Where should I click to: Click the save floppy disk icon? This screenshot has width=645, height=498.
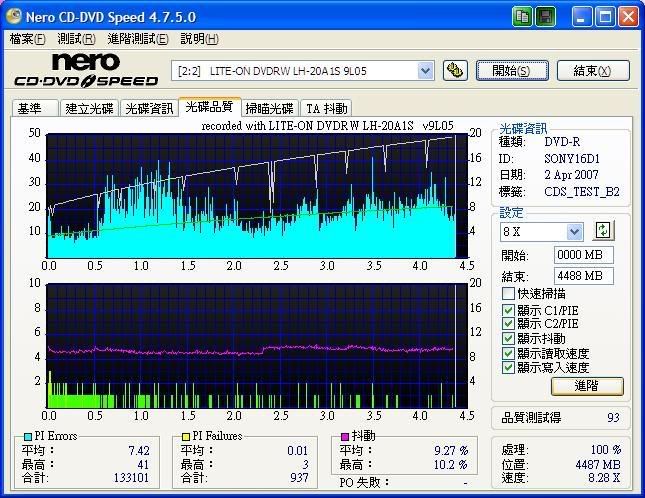pyautogui.click(x=545, y=17)
